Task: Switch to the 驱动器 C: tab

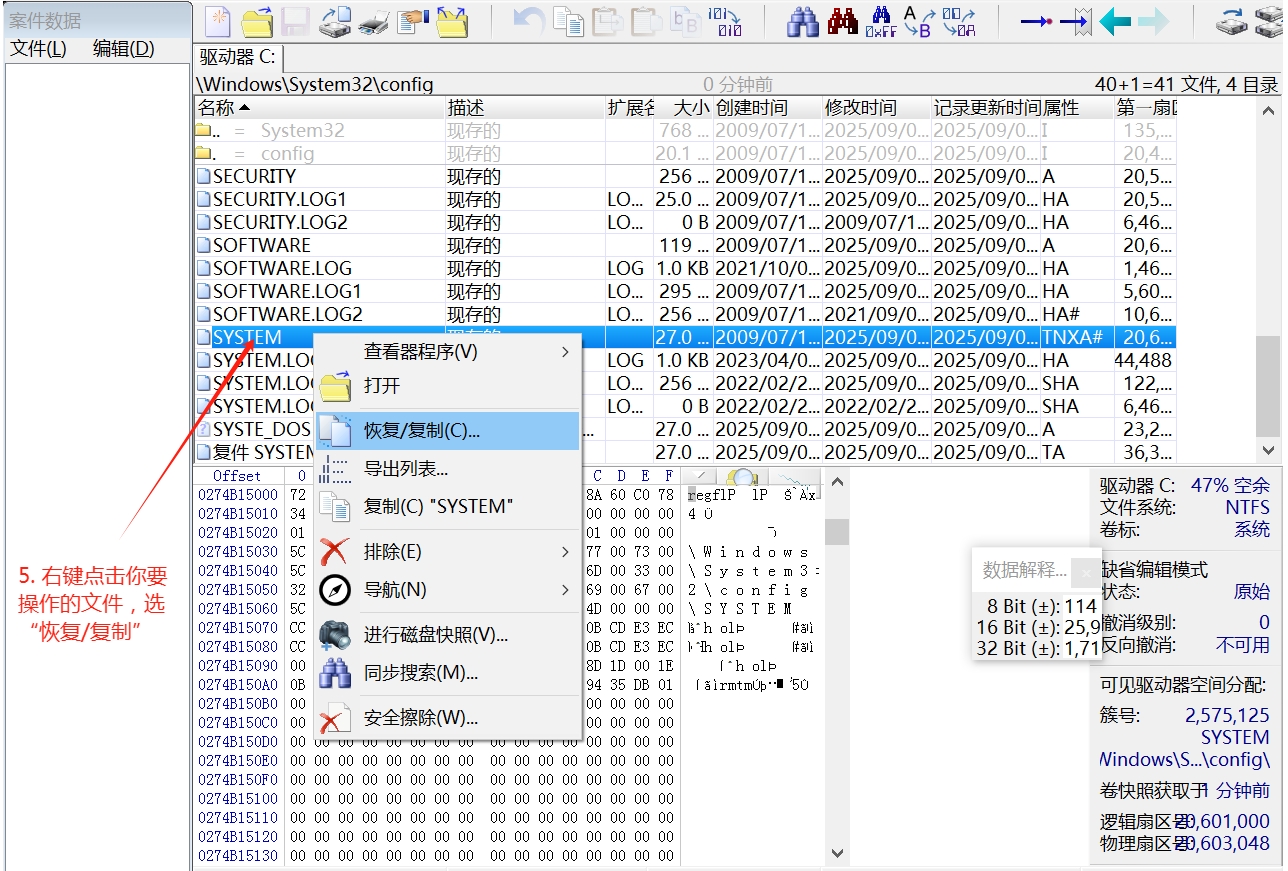Action: pyautogui.click(x=237, y=58)
